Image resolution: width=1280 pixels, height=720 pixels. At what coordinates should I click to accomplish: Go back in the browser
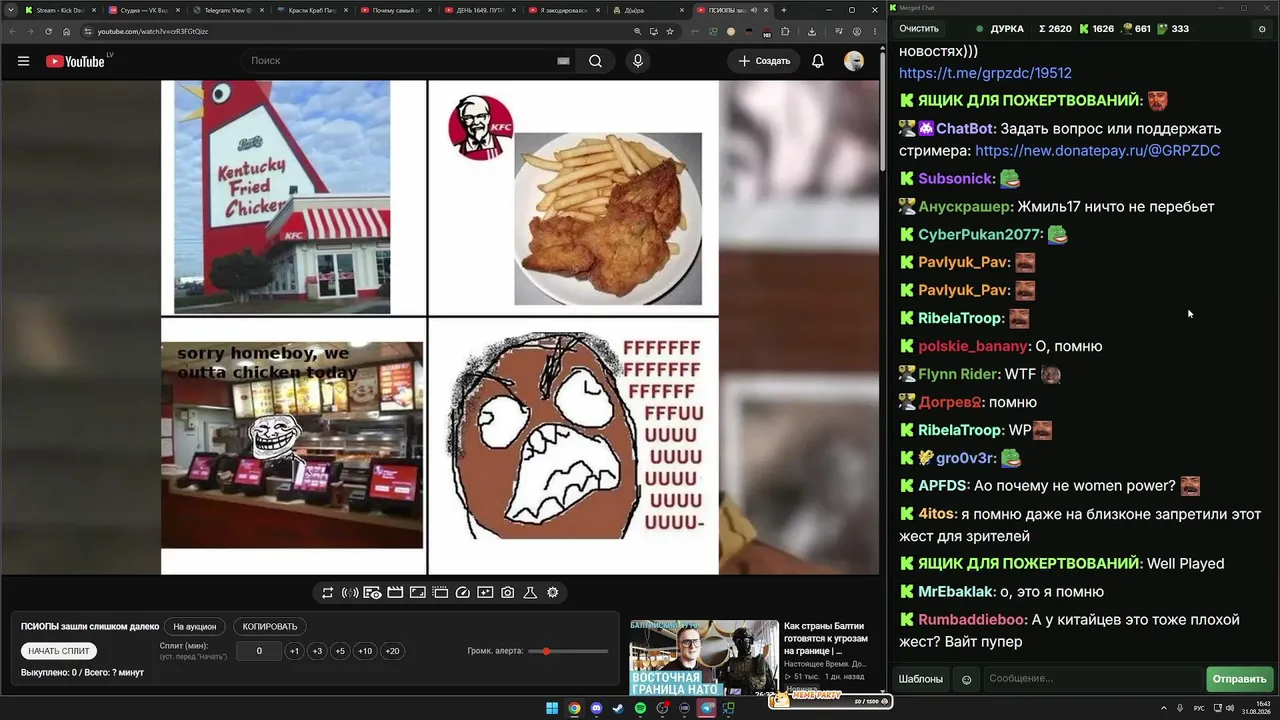coord(12,31)
